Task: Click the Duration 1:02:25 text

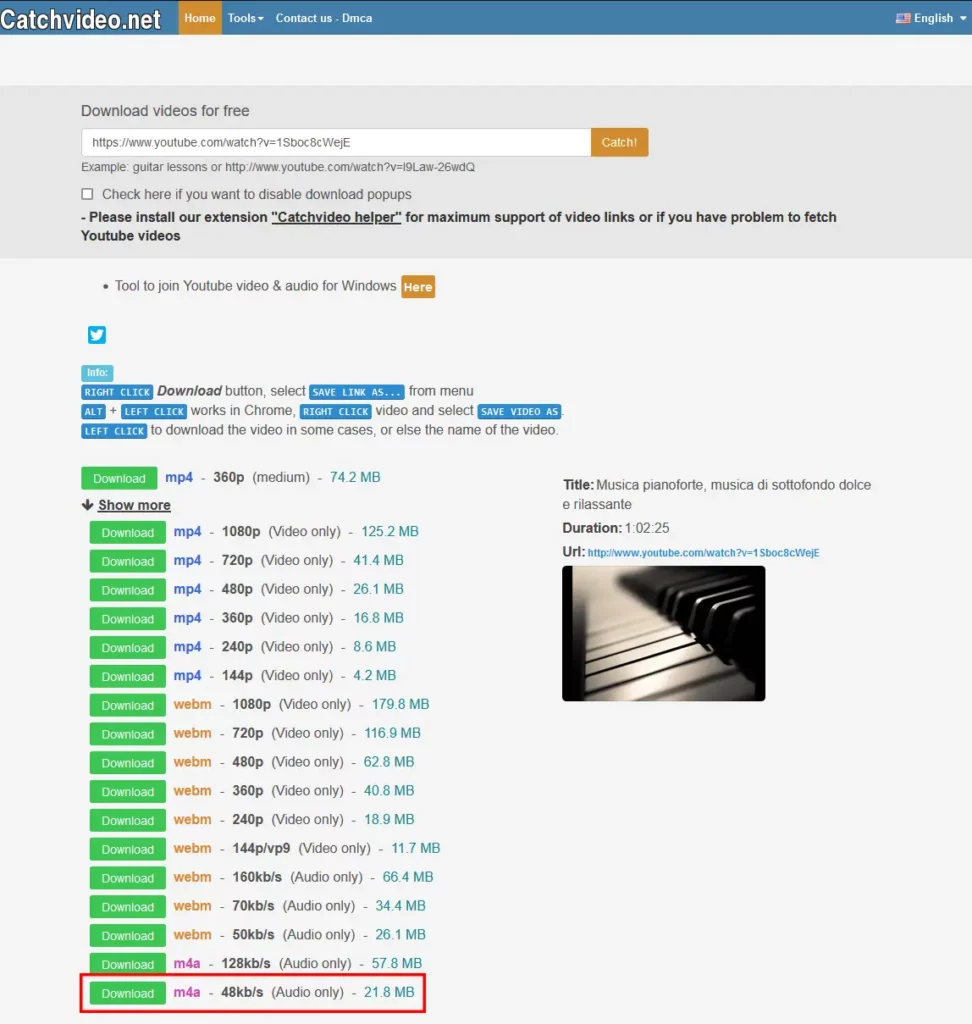Action: (616, 528)
